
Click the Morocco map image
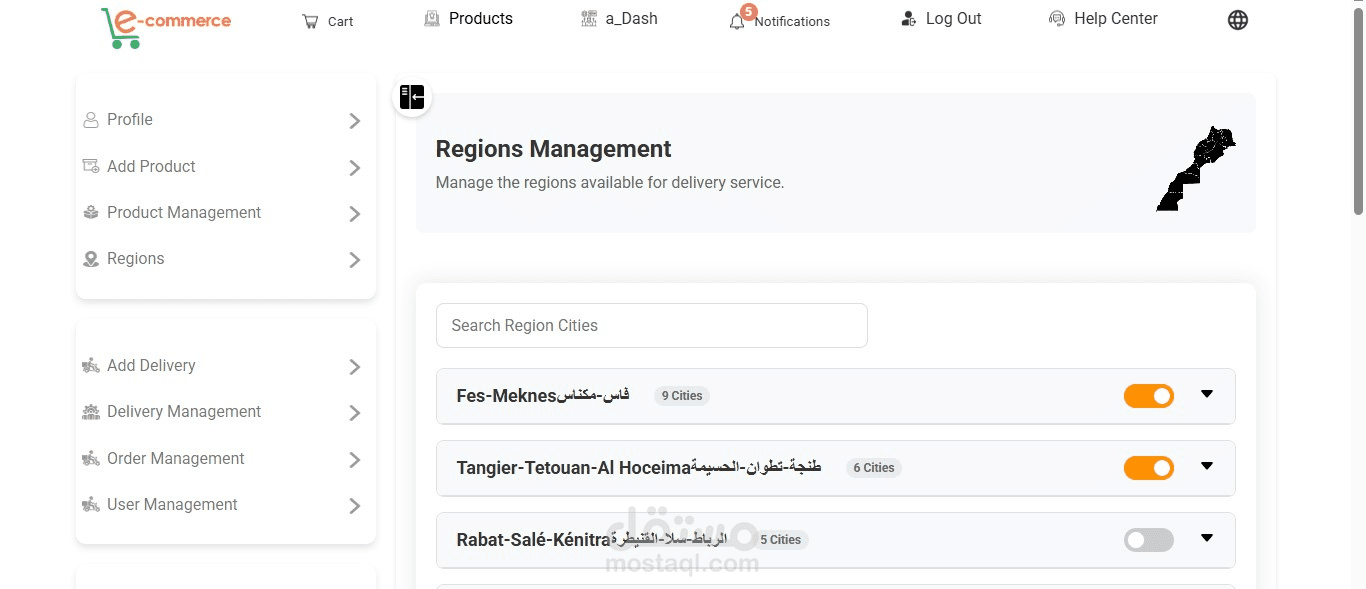[x=1196, y=168]
